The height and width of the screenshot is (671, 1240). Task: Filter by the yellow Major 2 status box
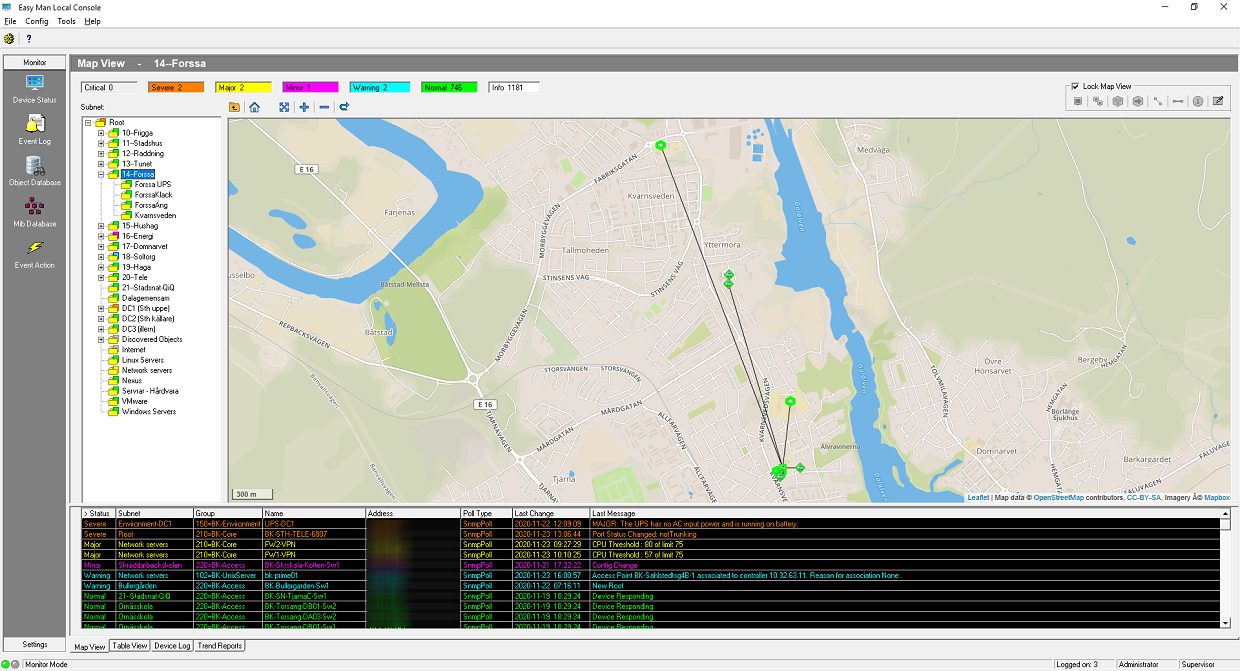coord(244,88)
